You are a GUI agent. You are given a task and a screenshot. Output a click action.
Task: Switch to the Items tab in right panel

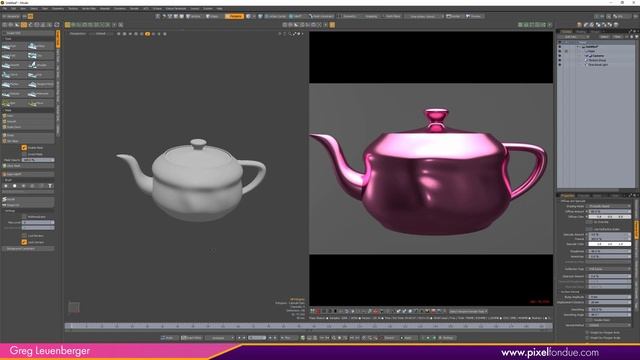coord(566,32)
